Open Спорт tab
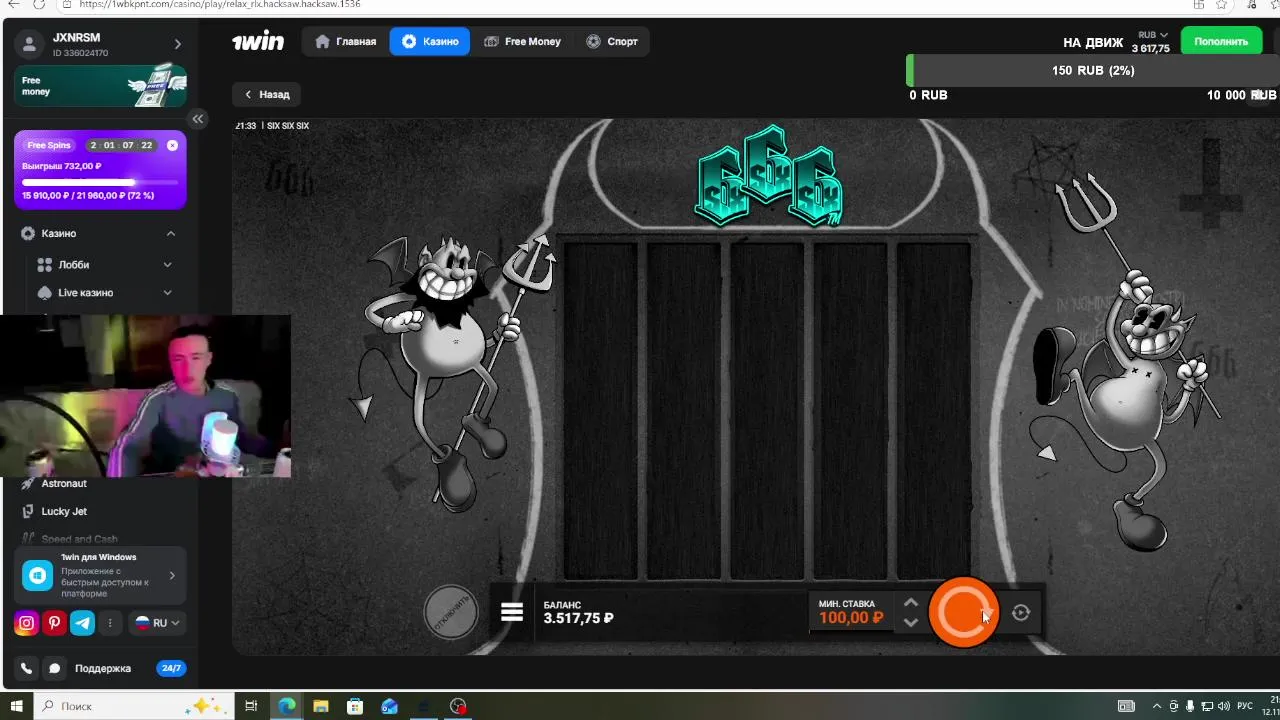 612,41
